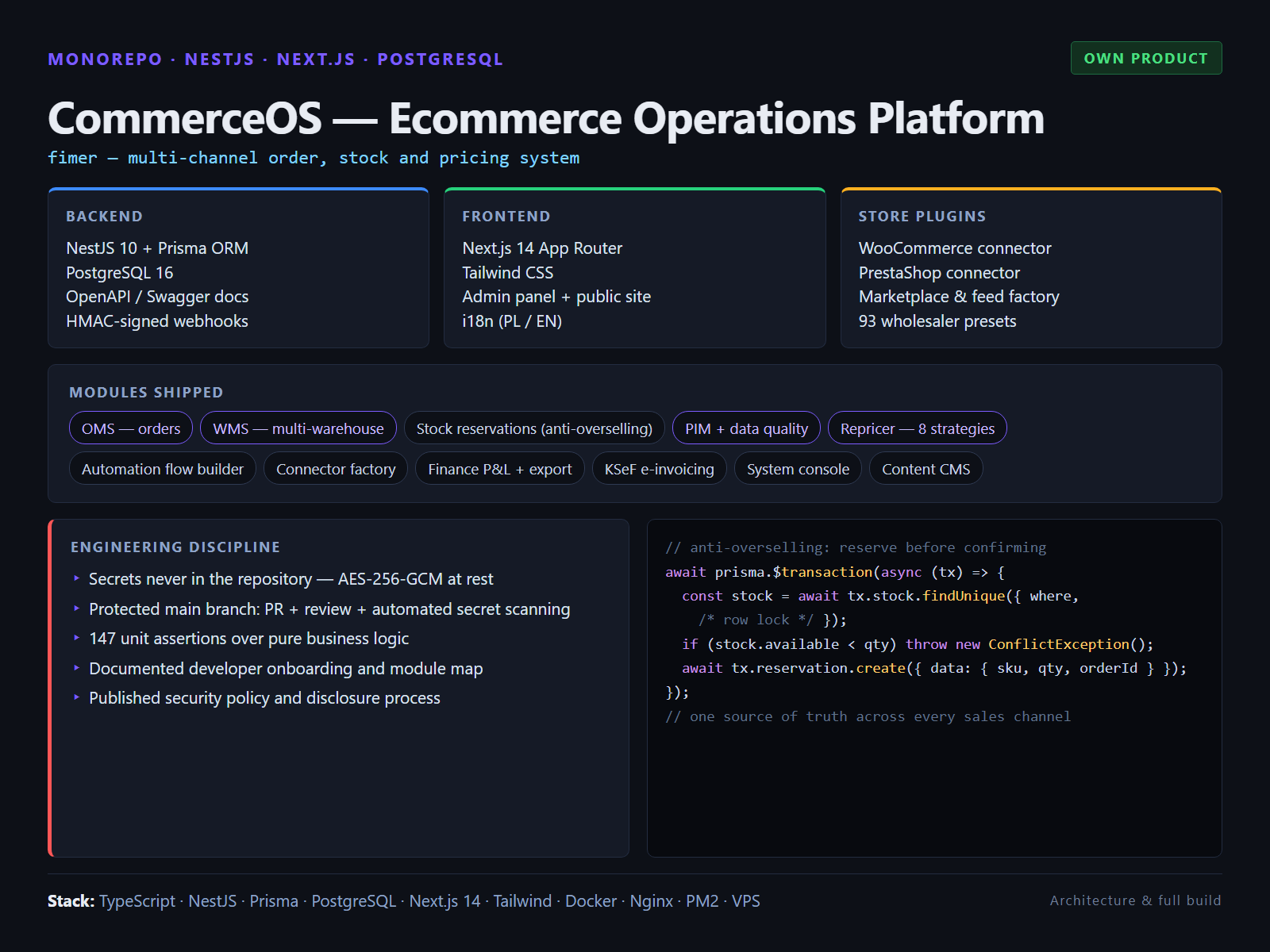Click the "Stock reservations (anti-overselling)" pill
1270x952 pixels.
tap(534, 428)
